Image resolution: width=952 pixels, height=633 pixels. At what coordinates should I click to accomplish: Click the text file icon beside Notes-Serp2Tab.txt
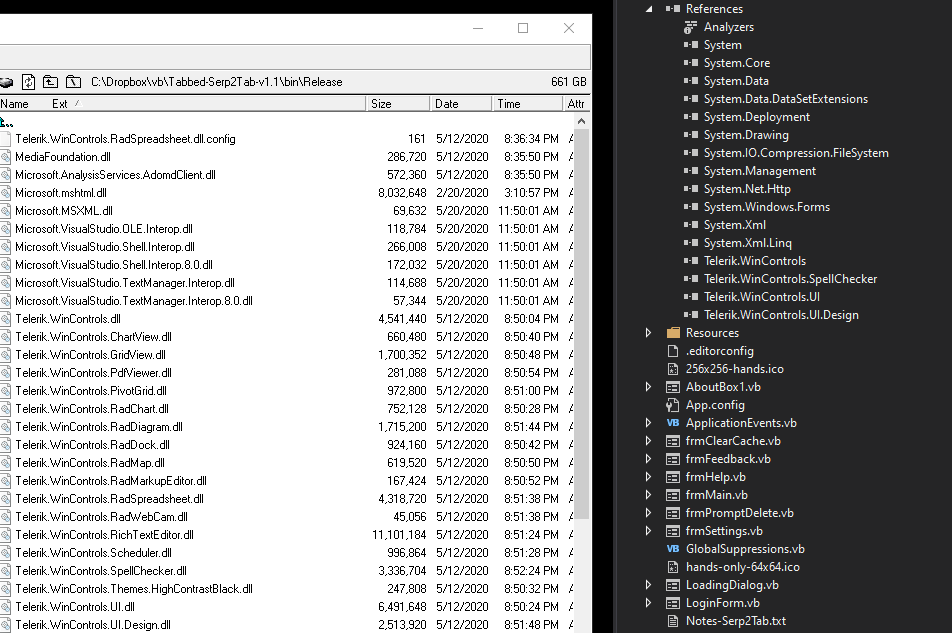673,621
